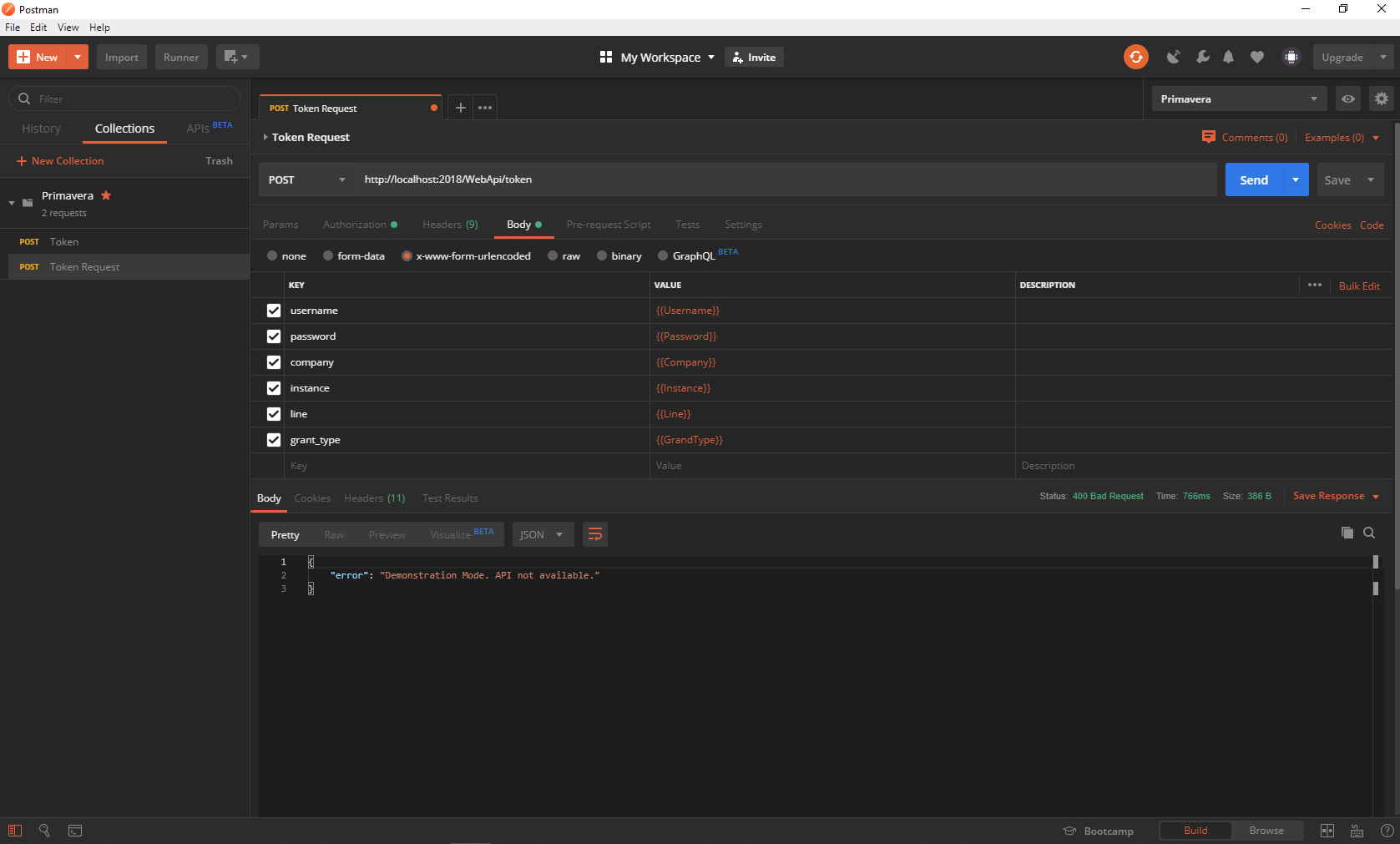Open the POST method dropdown

coord(306,179)
